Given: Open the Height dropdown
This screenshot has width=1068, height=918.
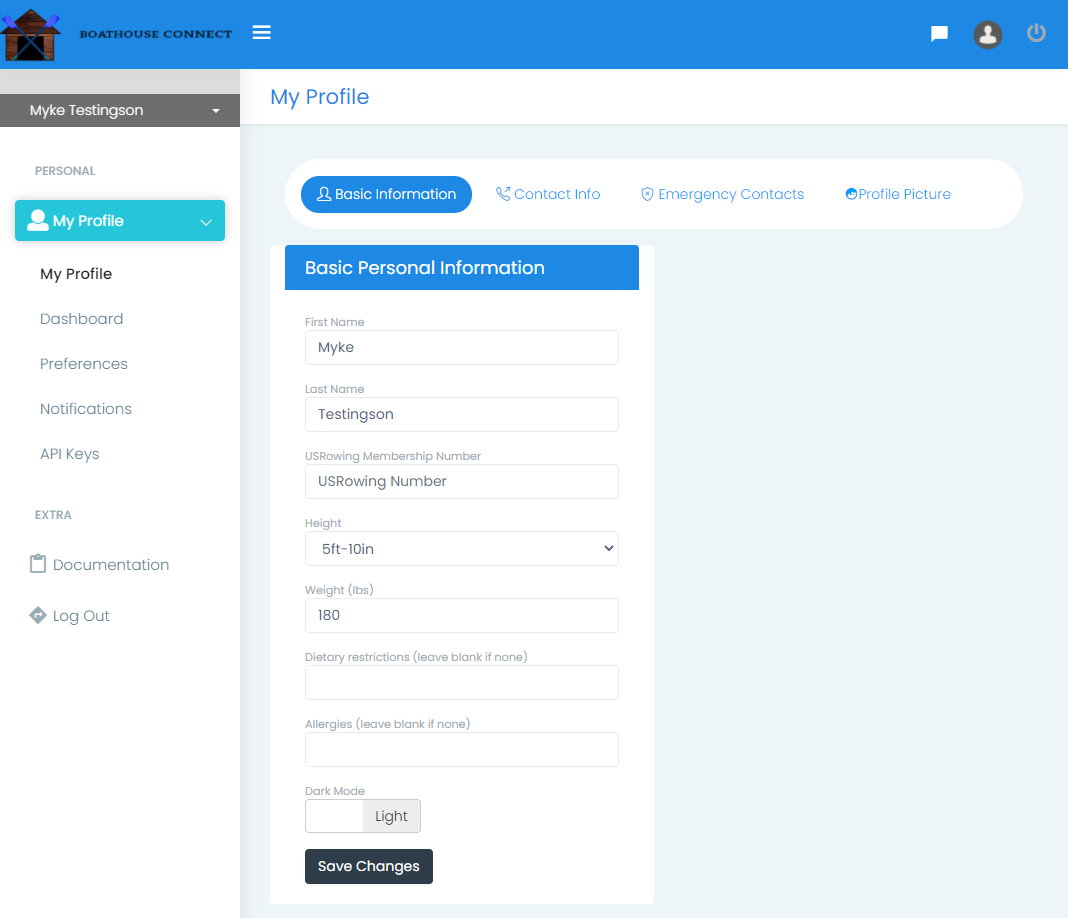Looking at the screenshot, I should click(461, 548).
